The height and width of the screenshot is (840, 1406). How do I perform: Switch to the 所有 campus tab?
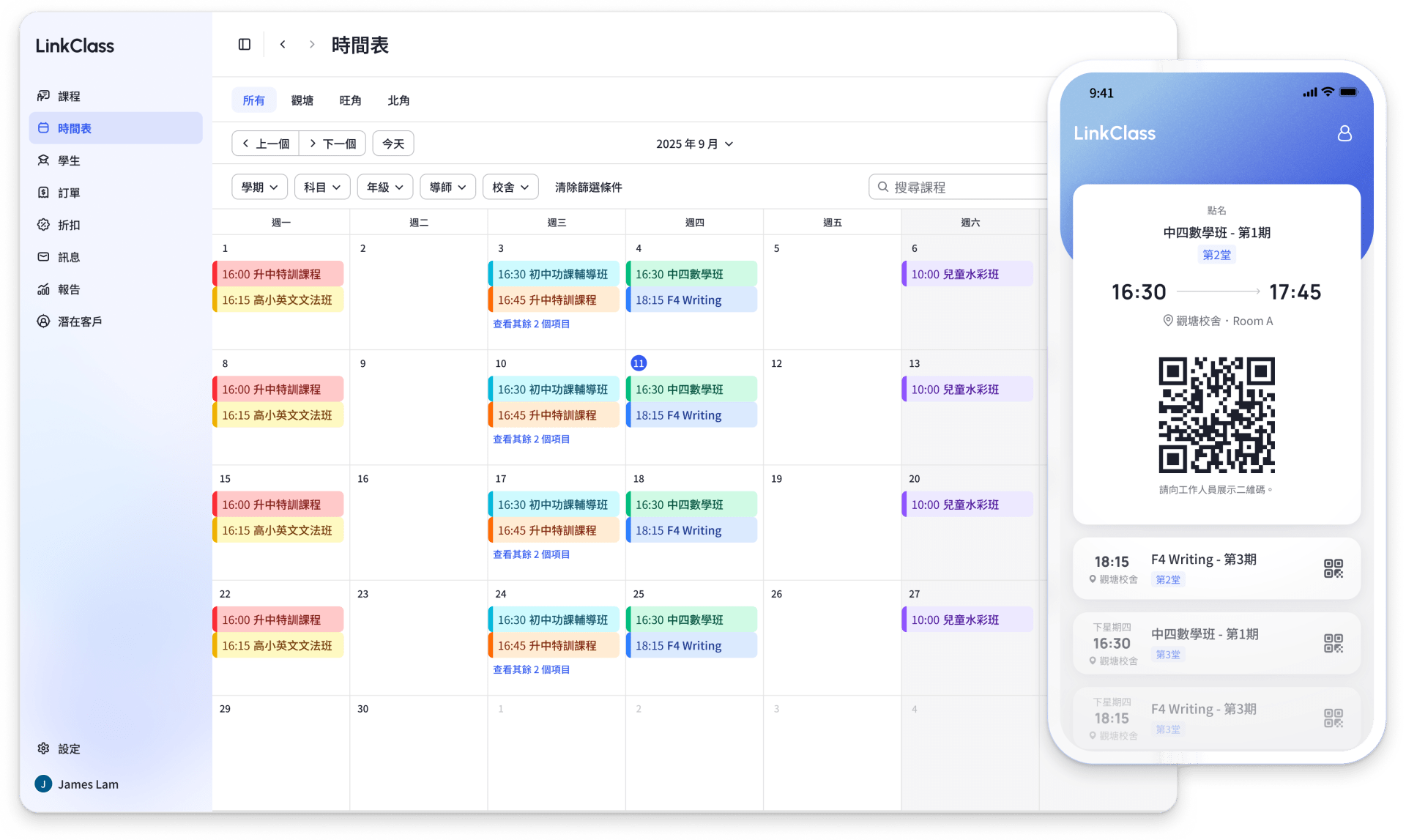254,100
